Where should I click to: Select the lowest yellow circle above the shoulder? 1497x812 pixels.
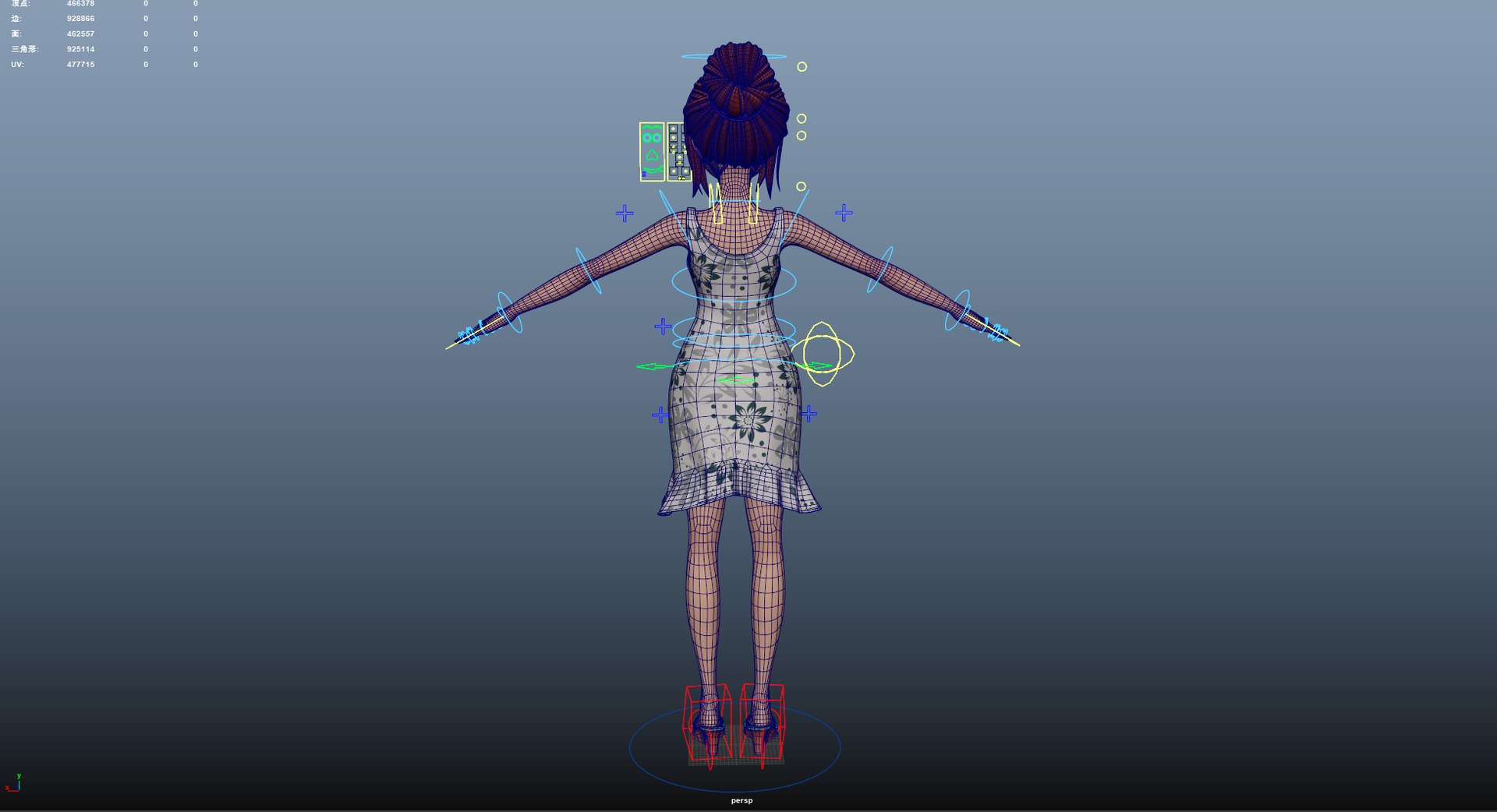pos(801,186)
